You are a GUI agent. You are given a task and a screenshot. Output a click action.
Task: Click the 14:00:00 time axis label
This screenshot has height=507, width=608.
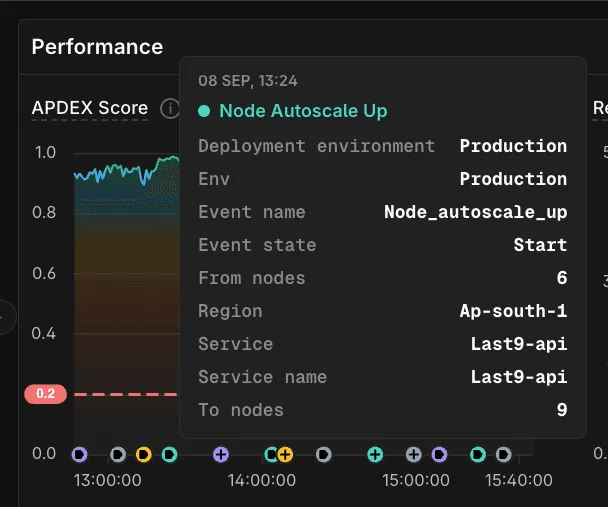tap(262, 481)
